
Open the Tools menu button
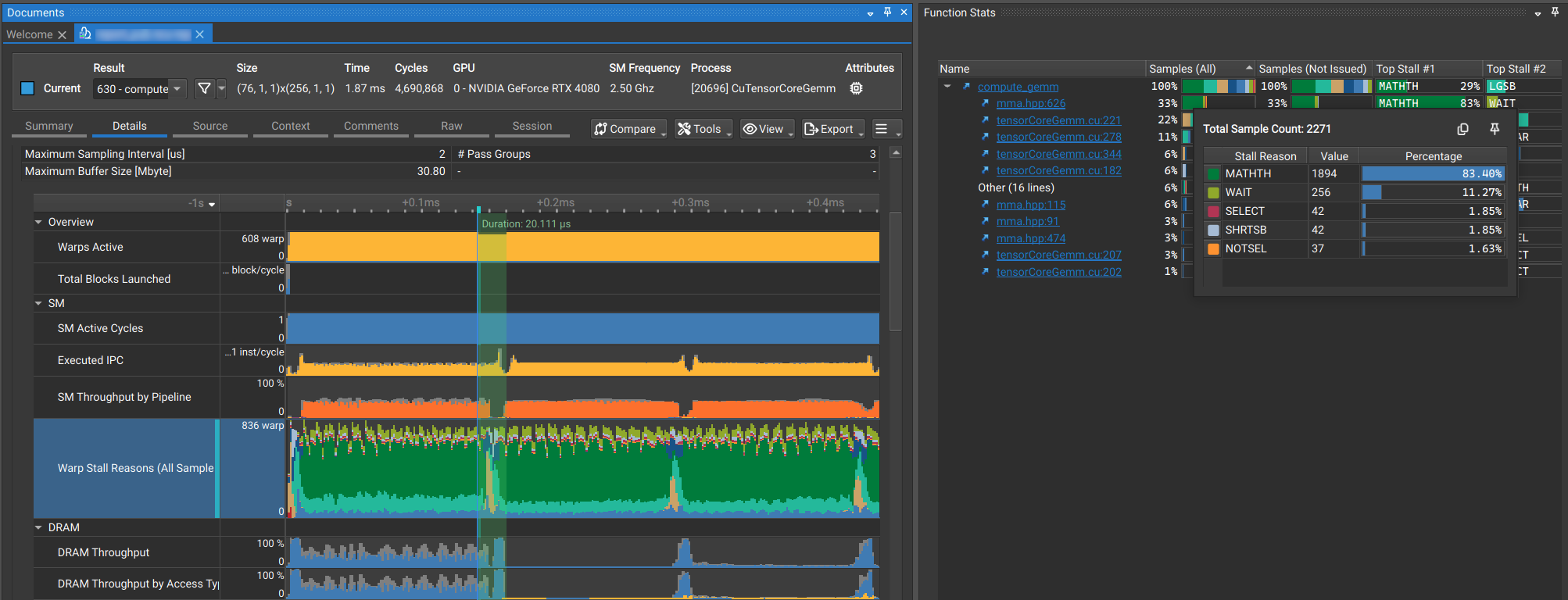(703, 129)
